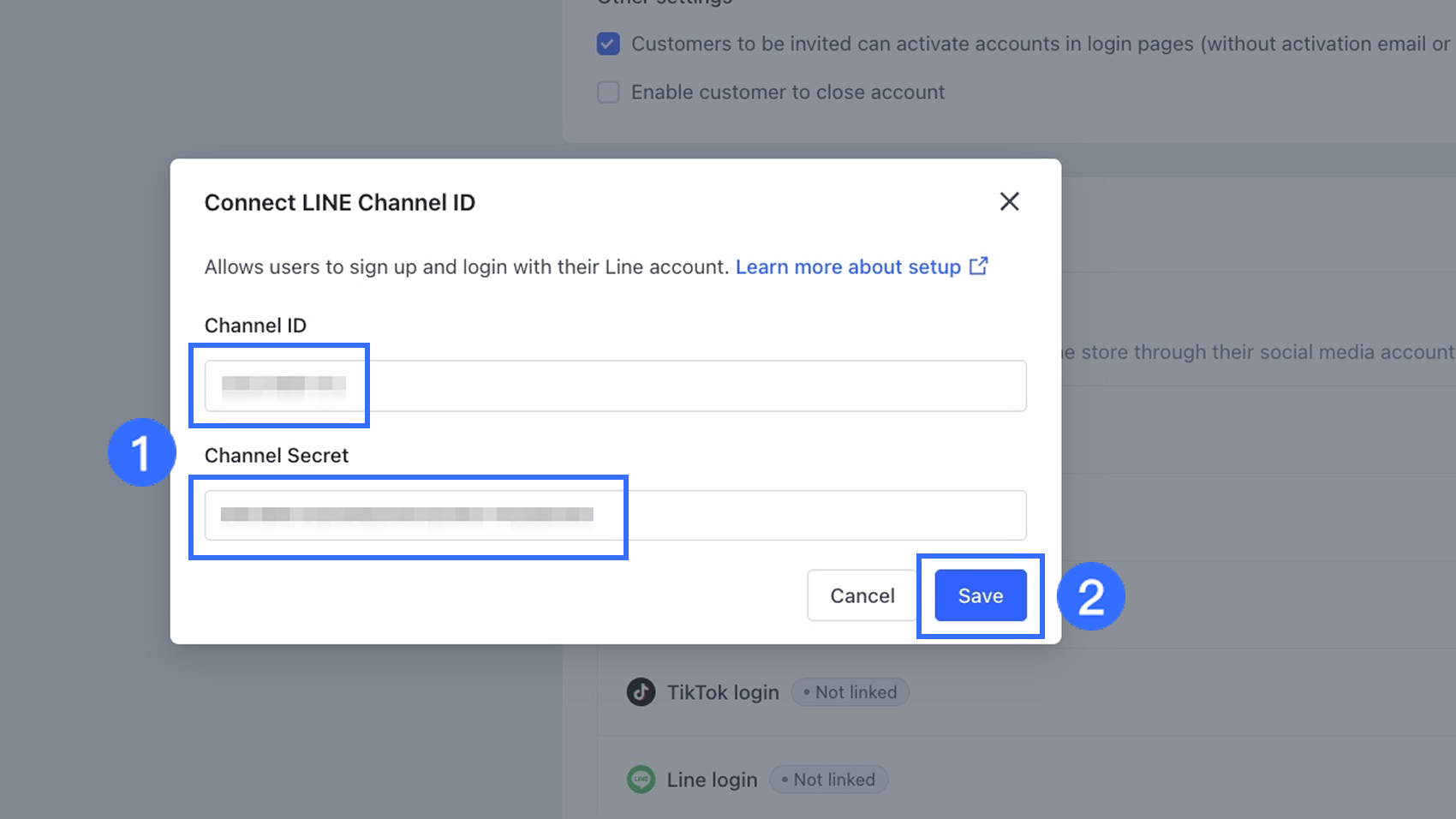Click the Enable customer to close account text
The height and width of the screenshot is (819, 1456).
click(787, 92)
